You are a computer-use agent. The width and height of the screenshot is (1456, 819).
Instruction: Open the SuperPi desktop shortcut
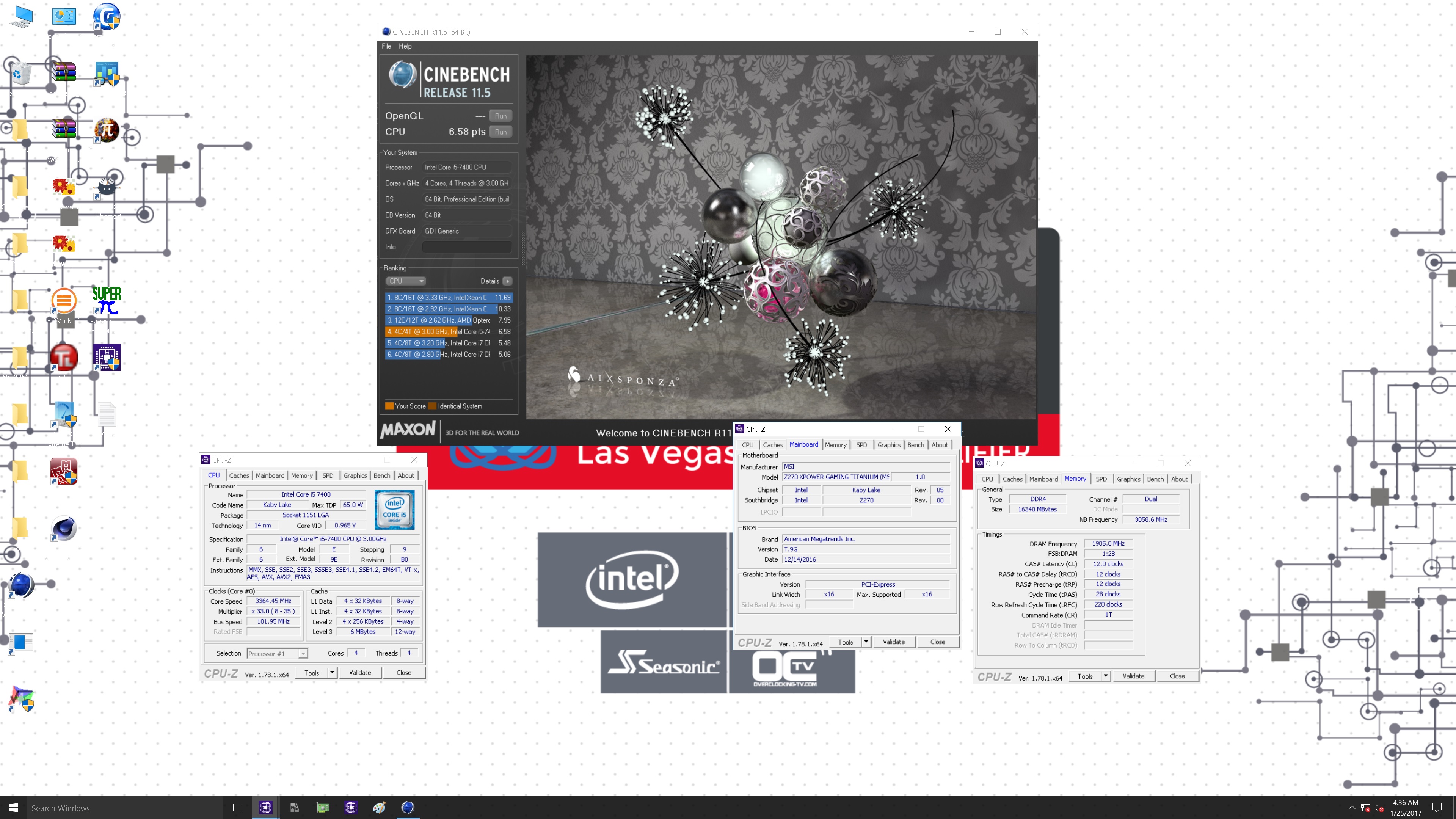(x=106, y=300)
